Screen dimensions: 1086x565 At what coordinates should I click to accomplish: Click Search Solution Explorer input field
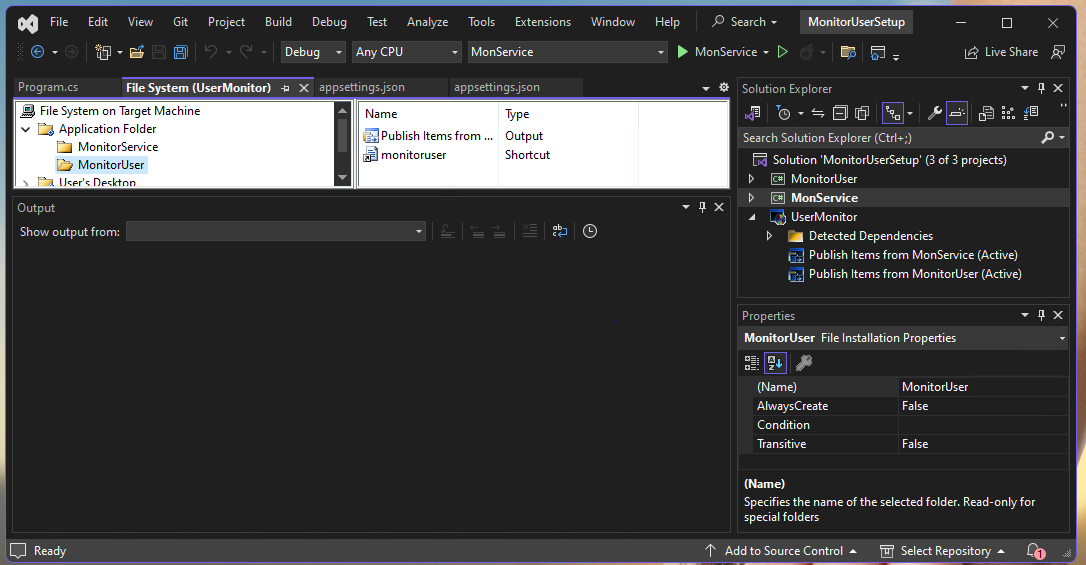click(889, 138)
